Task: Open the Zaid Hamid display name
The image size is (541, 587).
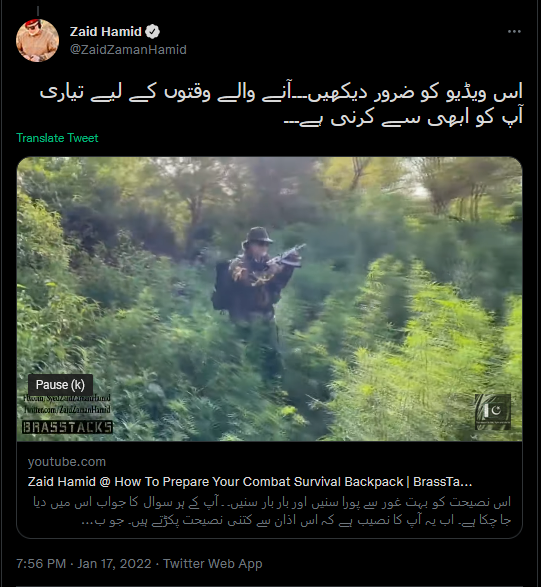Action: tap(106, 32)
